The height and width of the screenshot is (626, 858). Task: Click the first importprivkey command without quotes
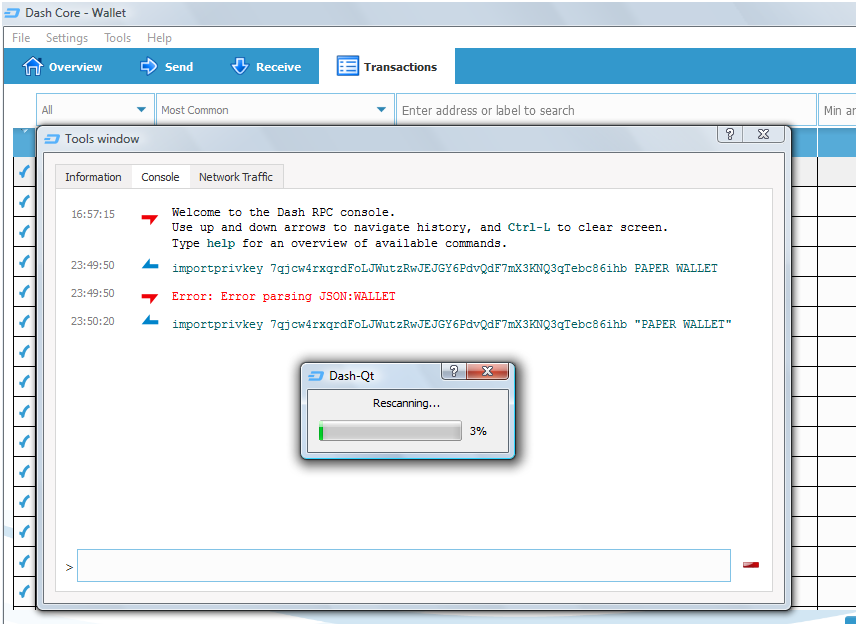tap(444, 269)
